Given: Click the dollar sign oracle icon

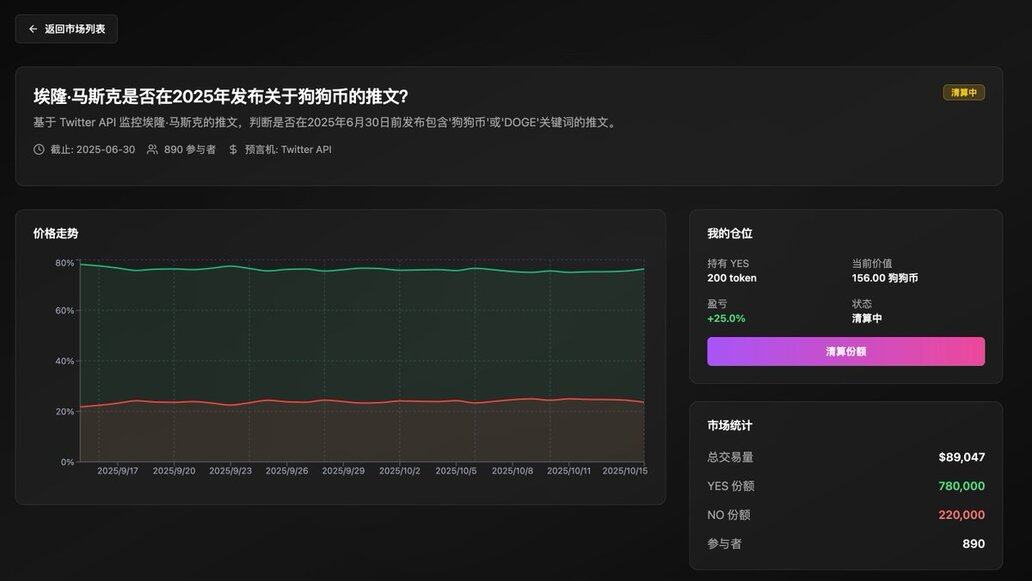Looking at the screenshot, I should [233, 150].
